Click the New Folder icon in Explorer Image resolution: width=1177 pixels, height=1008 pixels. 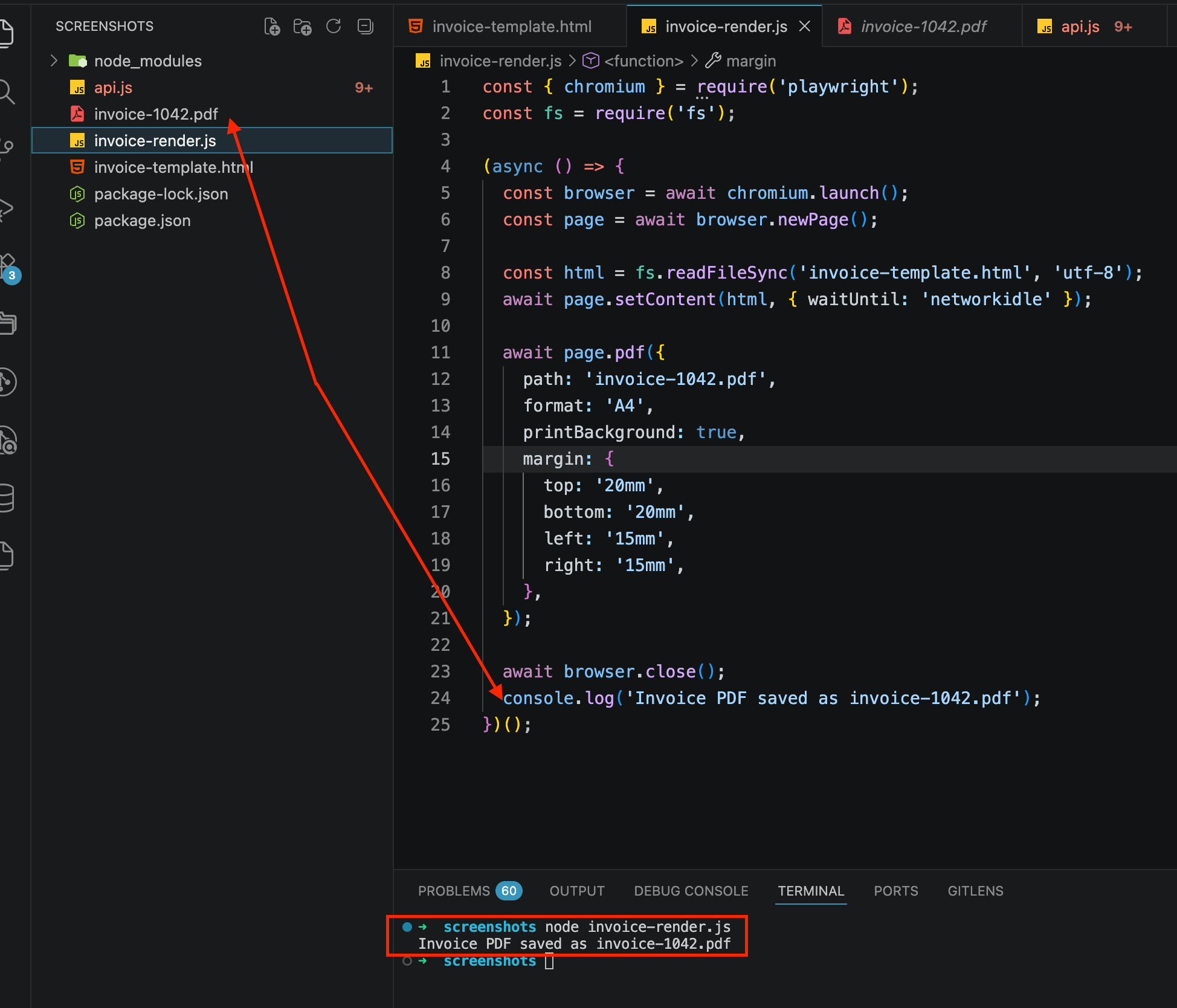(303, 27)
